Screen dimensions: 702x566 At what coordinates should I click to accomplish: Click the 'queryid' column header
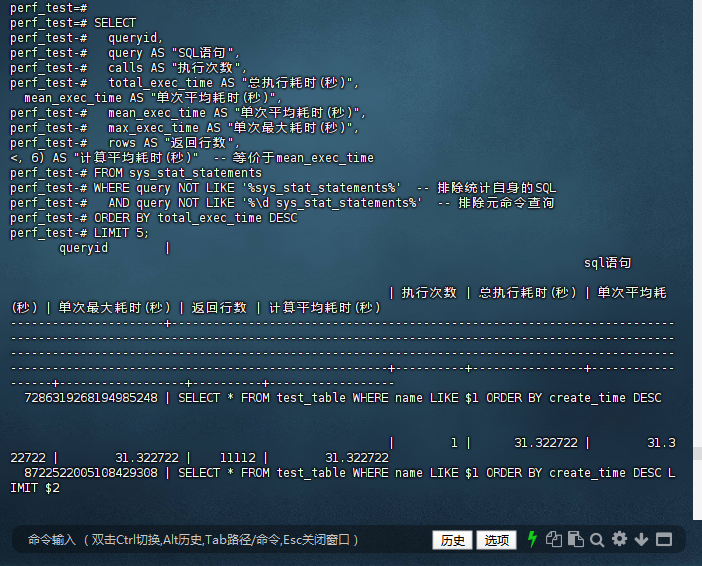[x=84, y=248]
